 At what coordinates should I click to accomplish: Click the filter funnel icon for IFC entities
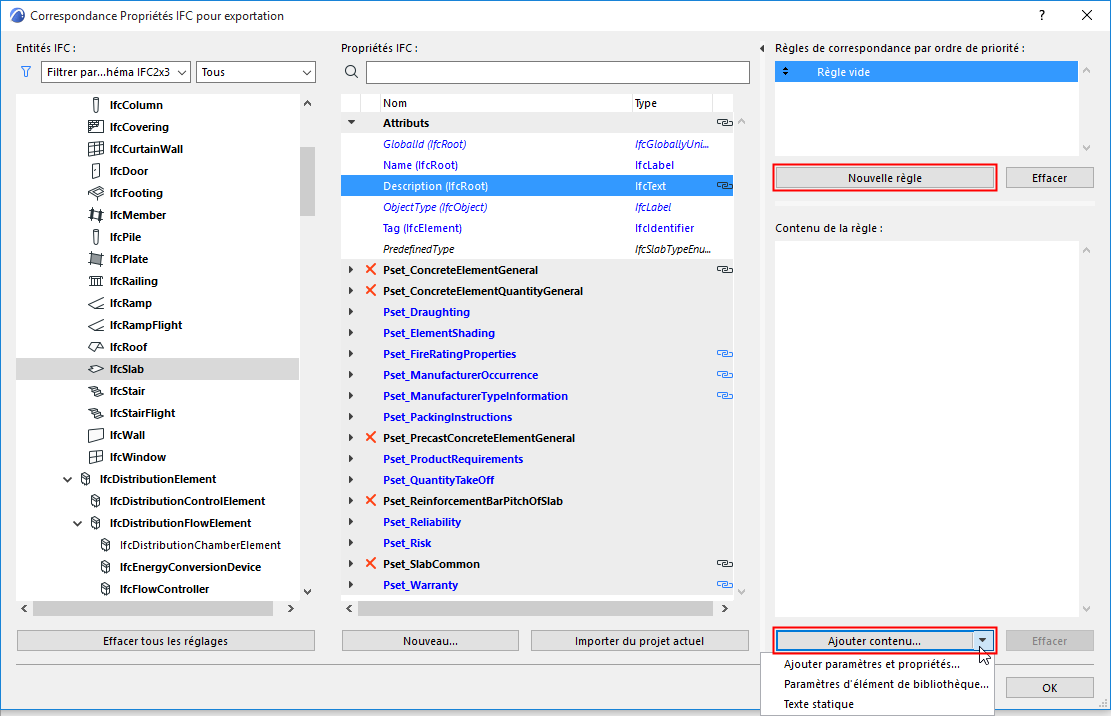(x=26, y=72)
